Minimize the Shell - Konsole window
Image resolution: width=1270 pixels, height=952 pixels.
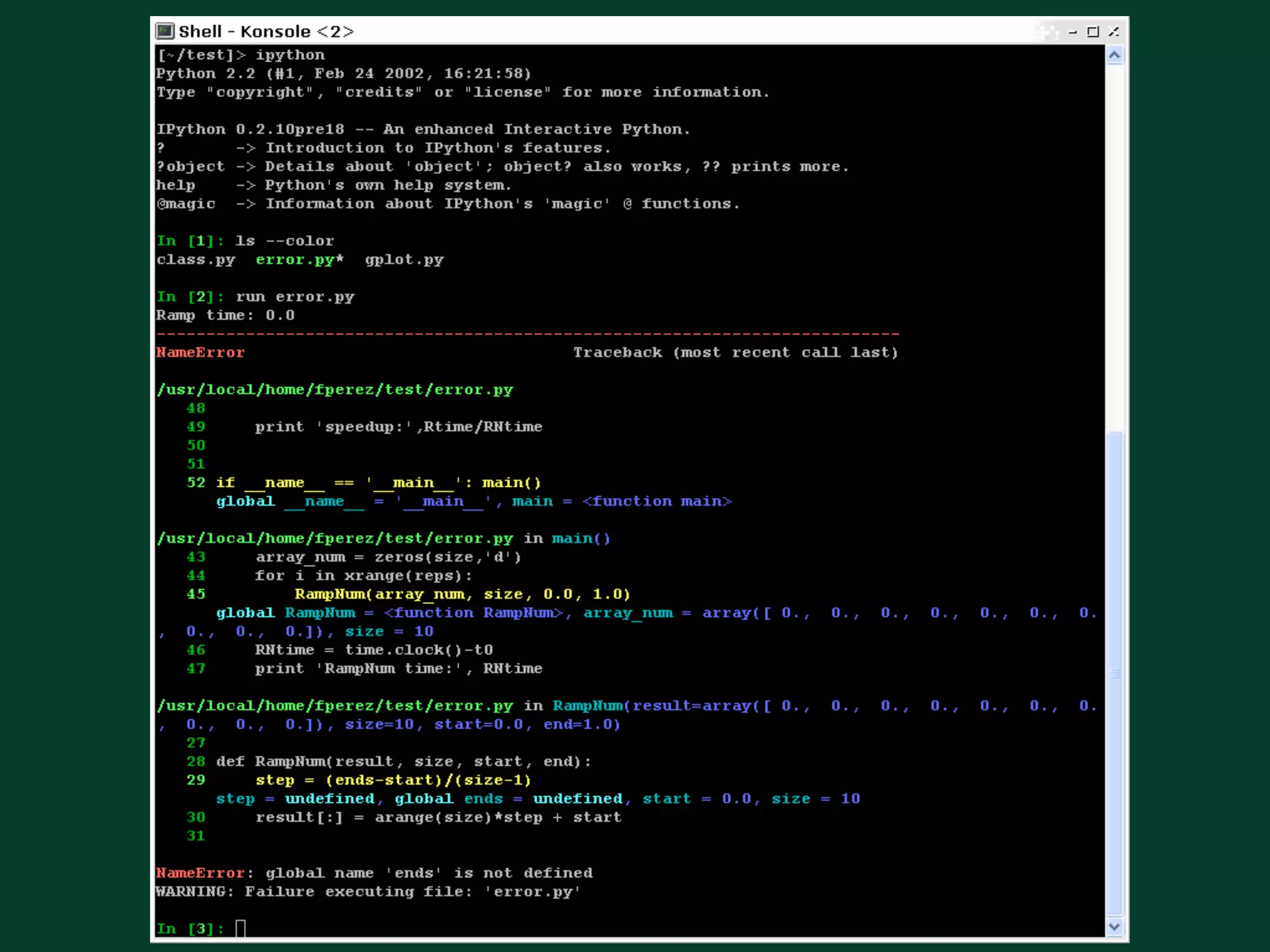coord(1073,32)
